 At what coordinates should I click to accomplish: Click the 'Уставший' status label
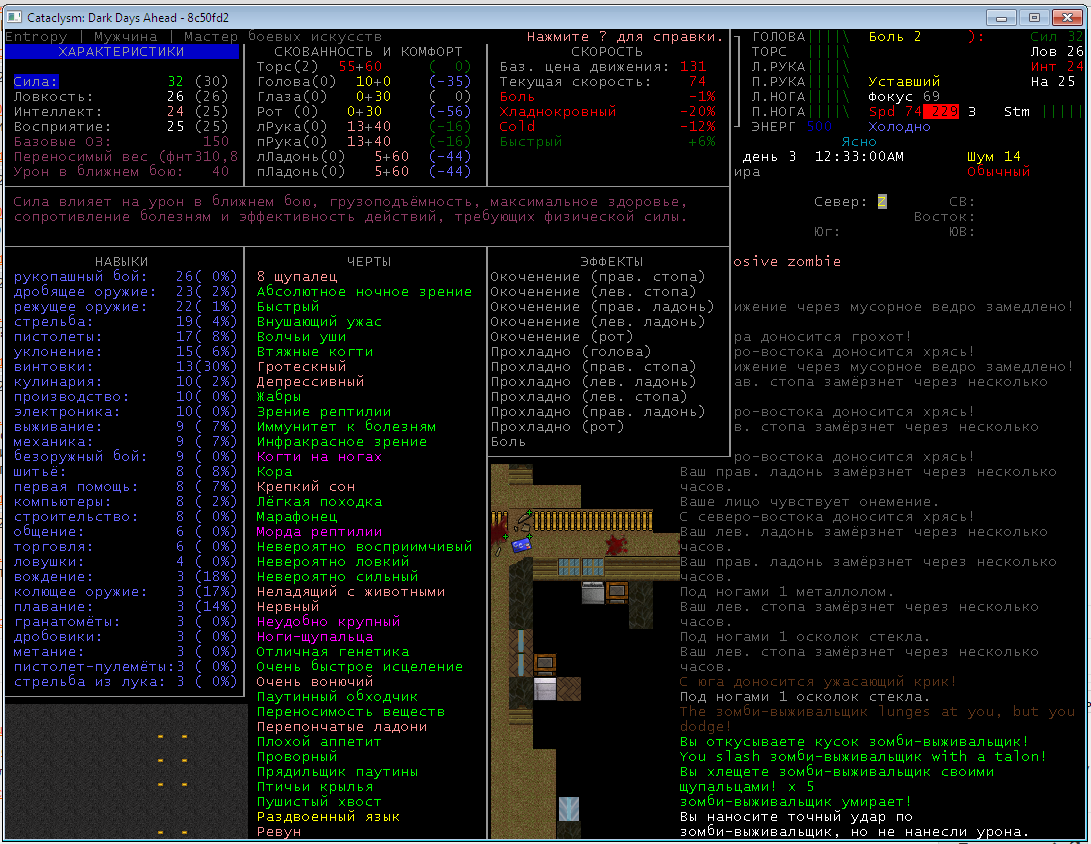point(904,81)
